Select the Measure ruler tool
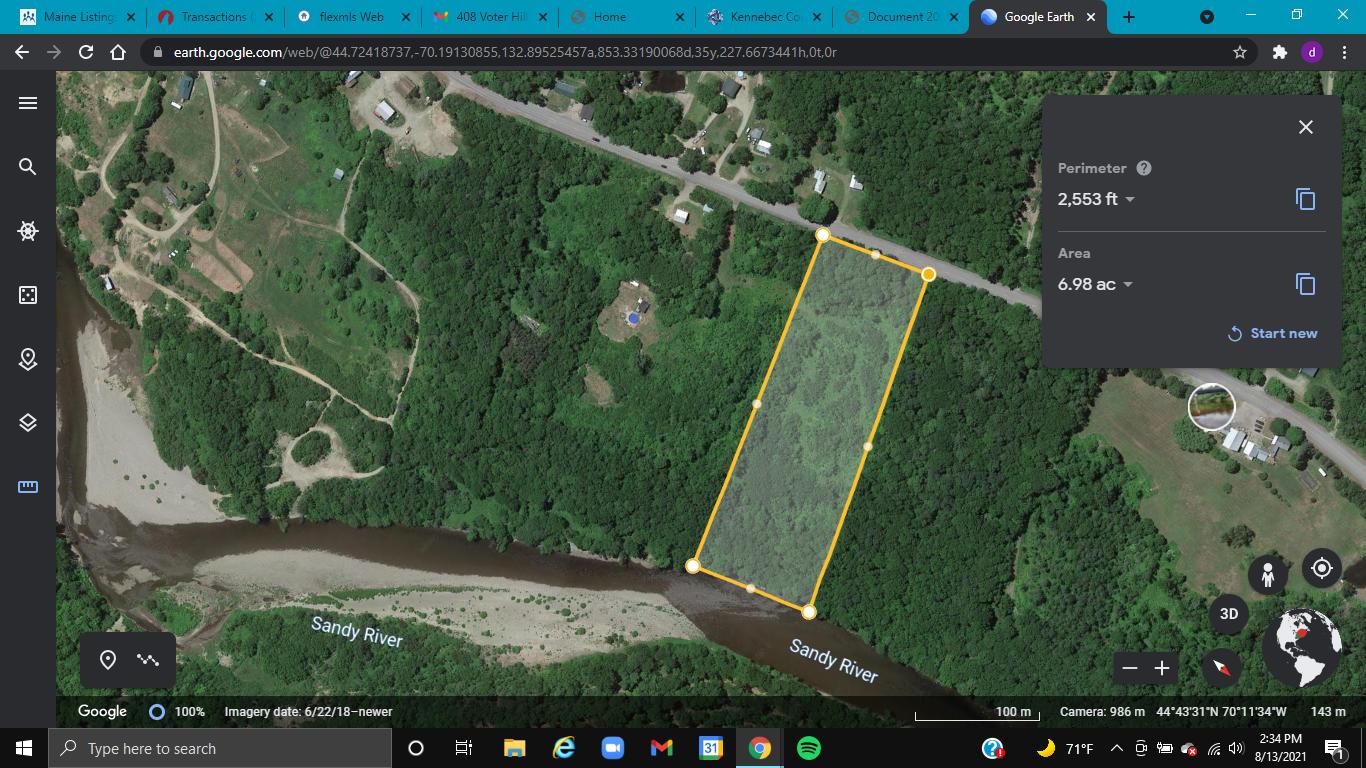 [28, 487]
